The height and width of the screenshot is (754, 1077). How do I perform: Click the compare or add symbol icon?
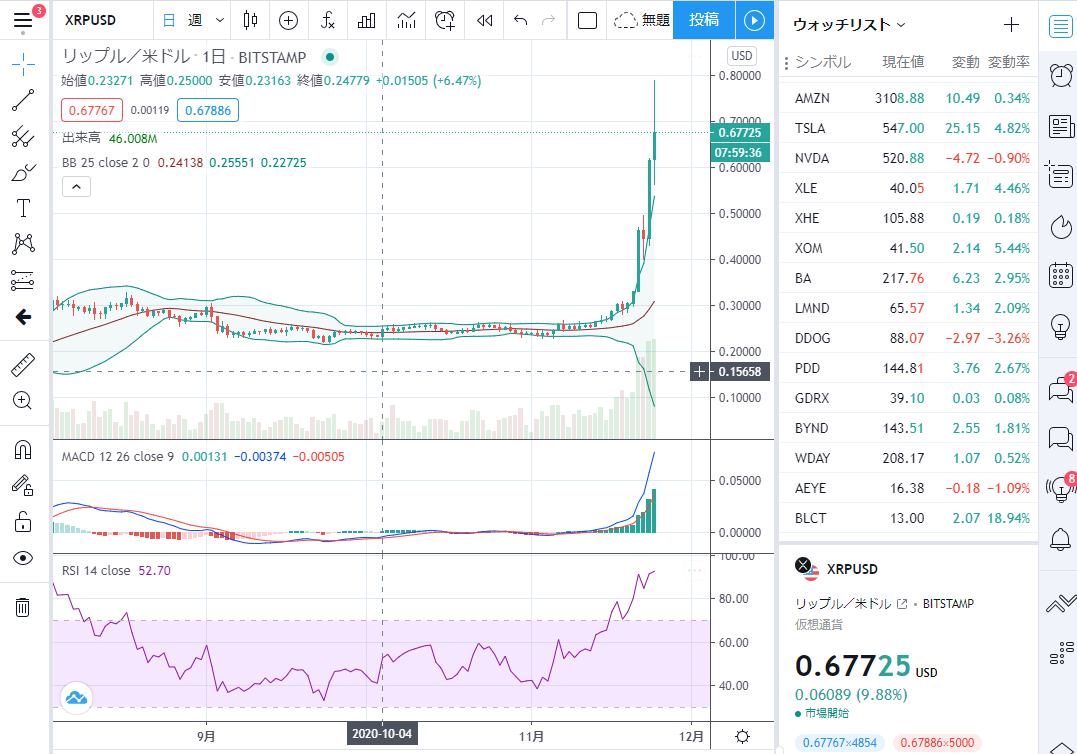tap(288, 20)
